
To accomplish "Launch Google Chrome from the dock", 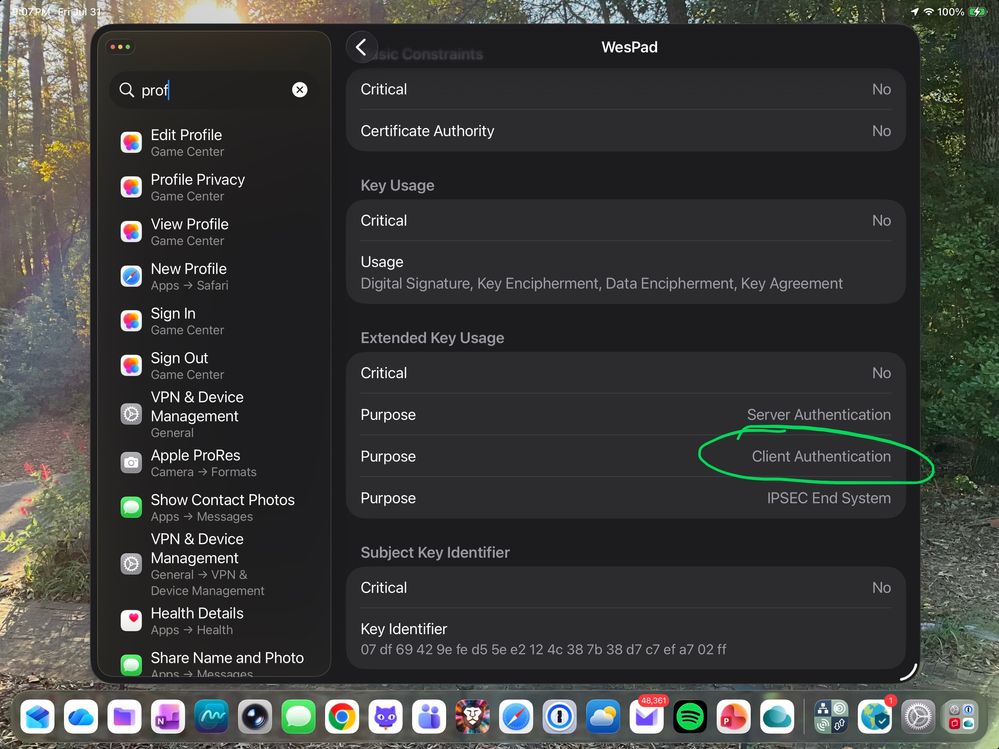I will [341, 717].
